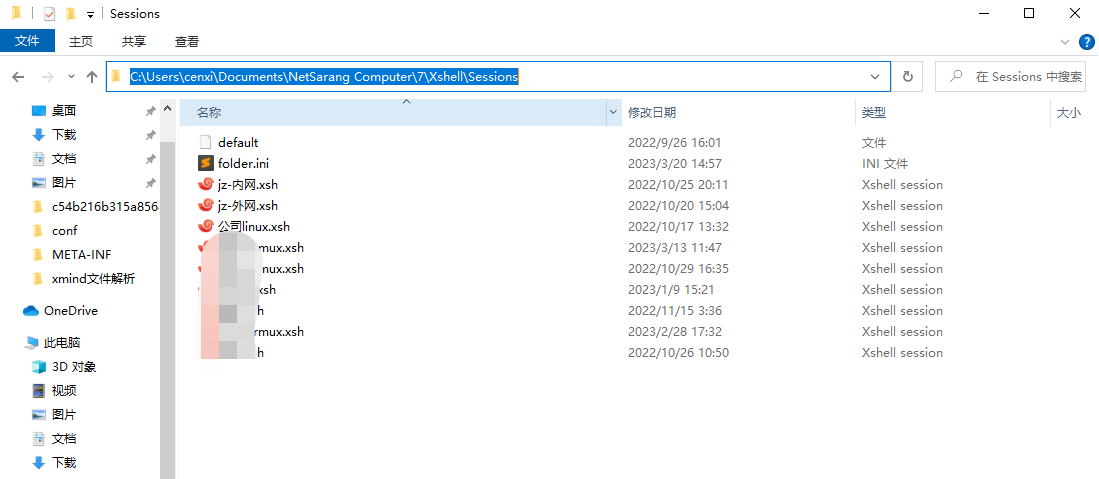Open 视频 under 此电脑
Viewport: 1099px width, 479px height.
(x=64, y=391)
